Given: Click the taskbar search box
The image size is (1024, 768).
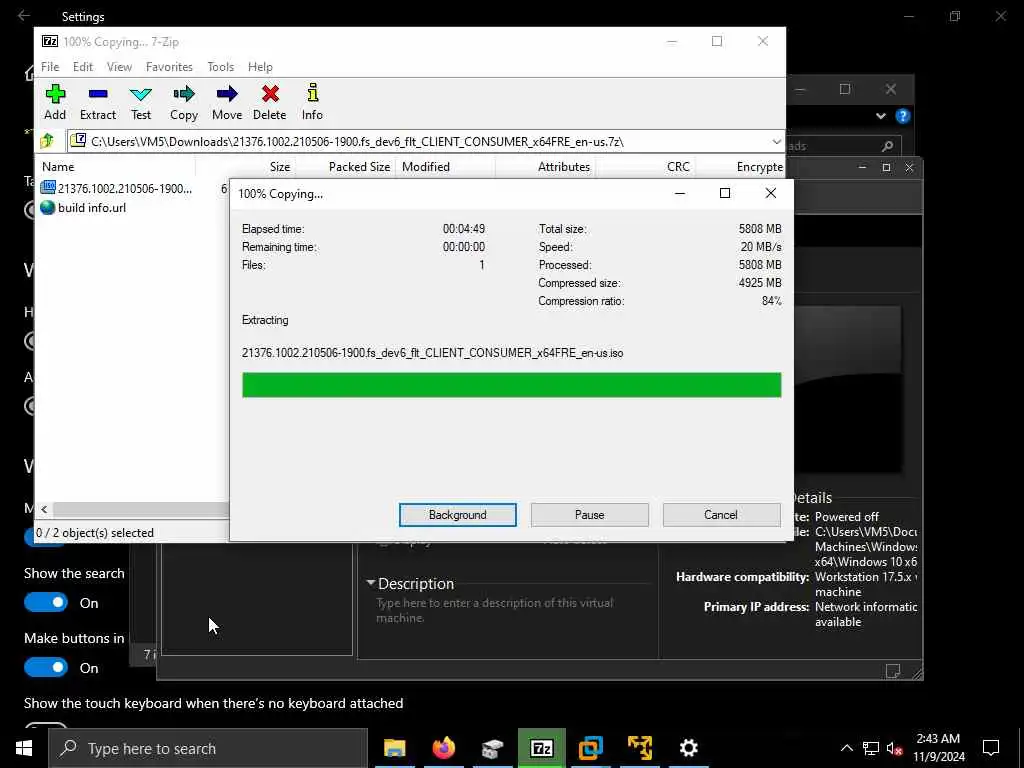Looking at the screenshot, I should point(208,748).
